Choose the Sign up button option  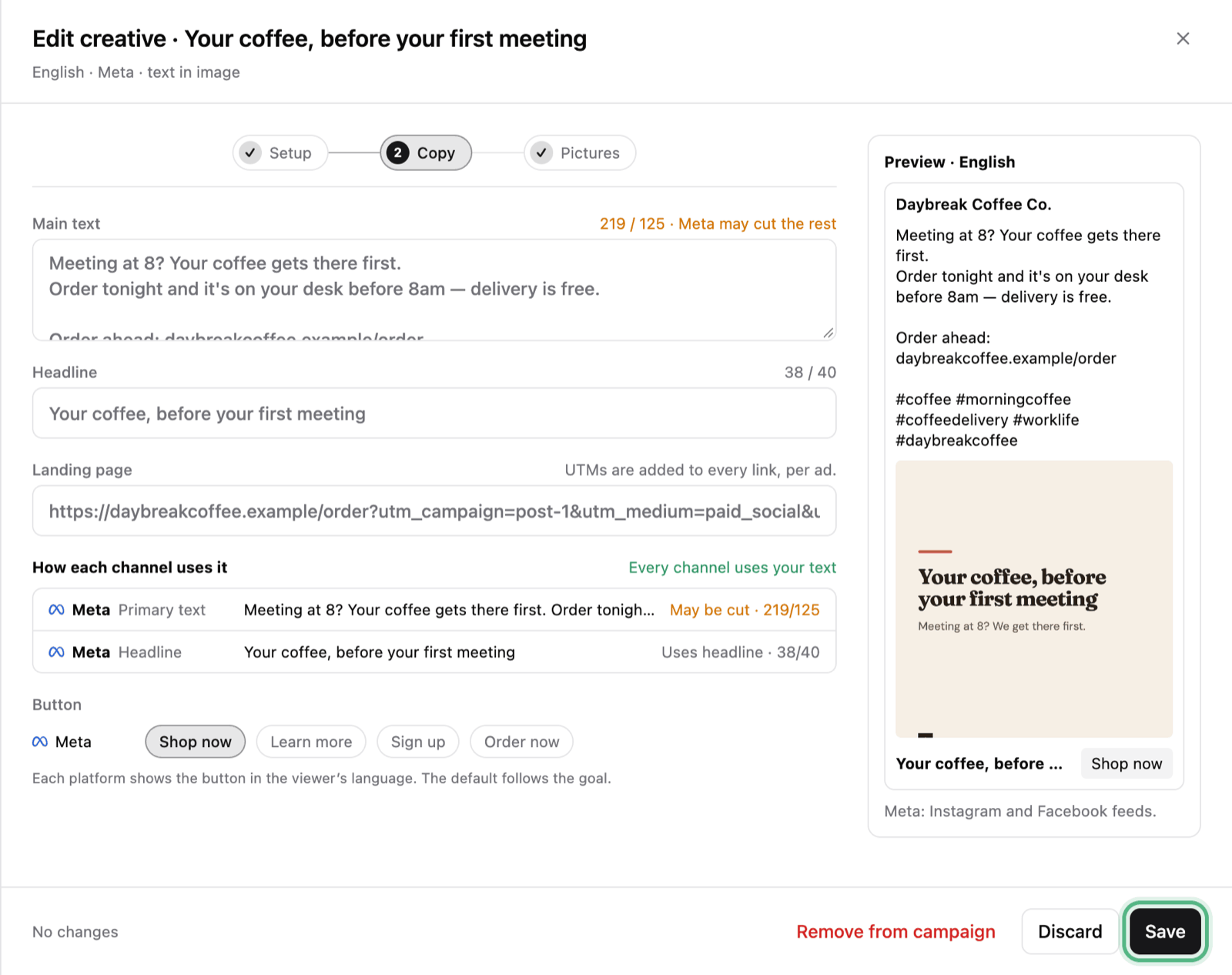418,742
